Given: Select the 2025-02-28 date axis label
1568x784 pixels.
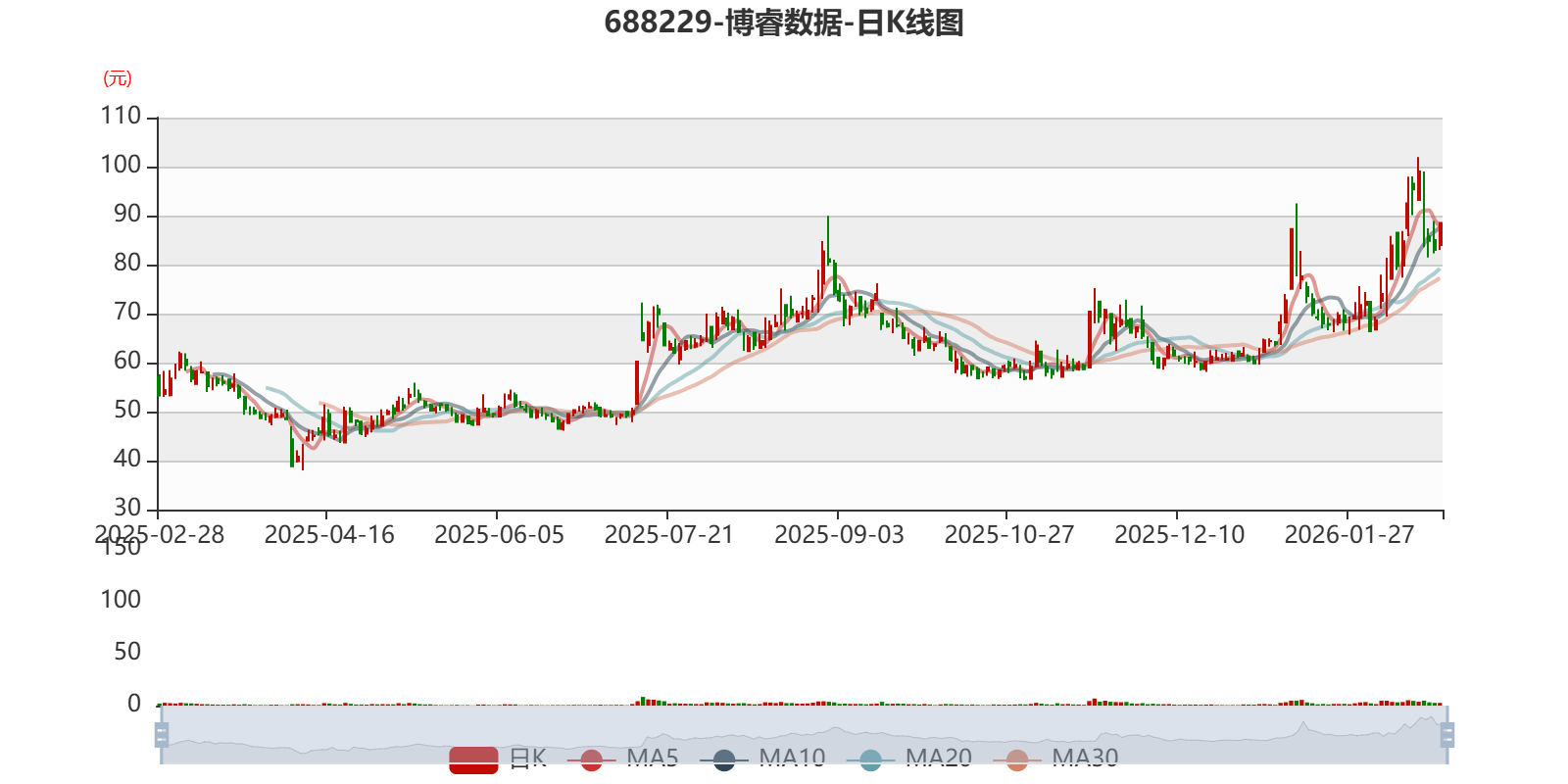Looking at the screenshot, I should pyautogui.click(x=159, y=534).
